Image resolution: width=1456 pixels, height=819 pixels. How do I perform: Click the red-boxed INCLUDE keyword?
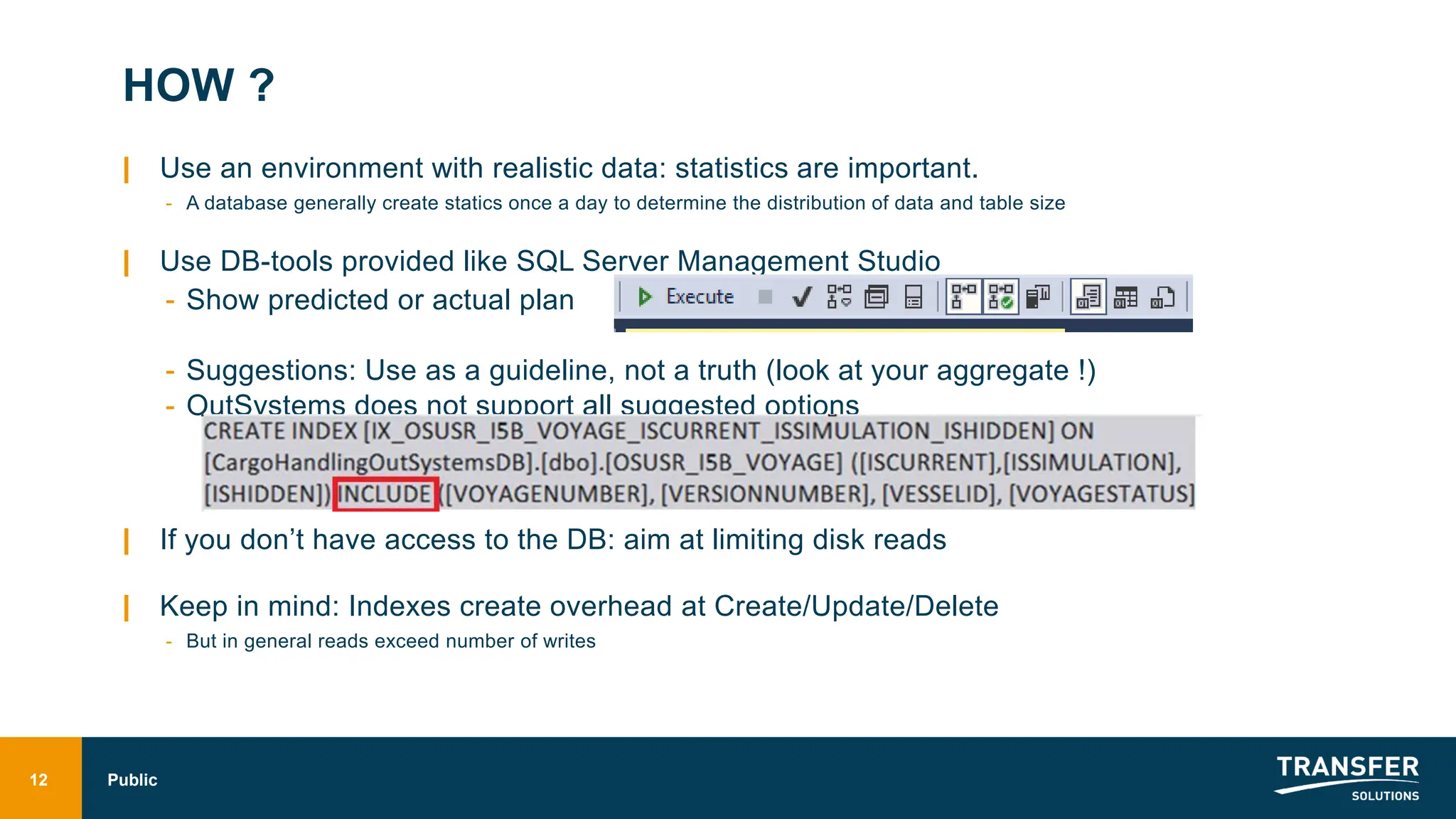click(385, 493)
